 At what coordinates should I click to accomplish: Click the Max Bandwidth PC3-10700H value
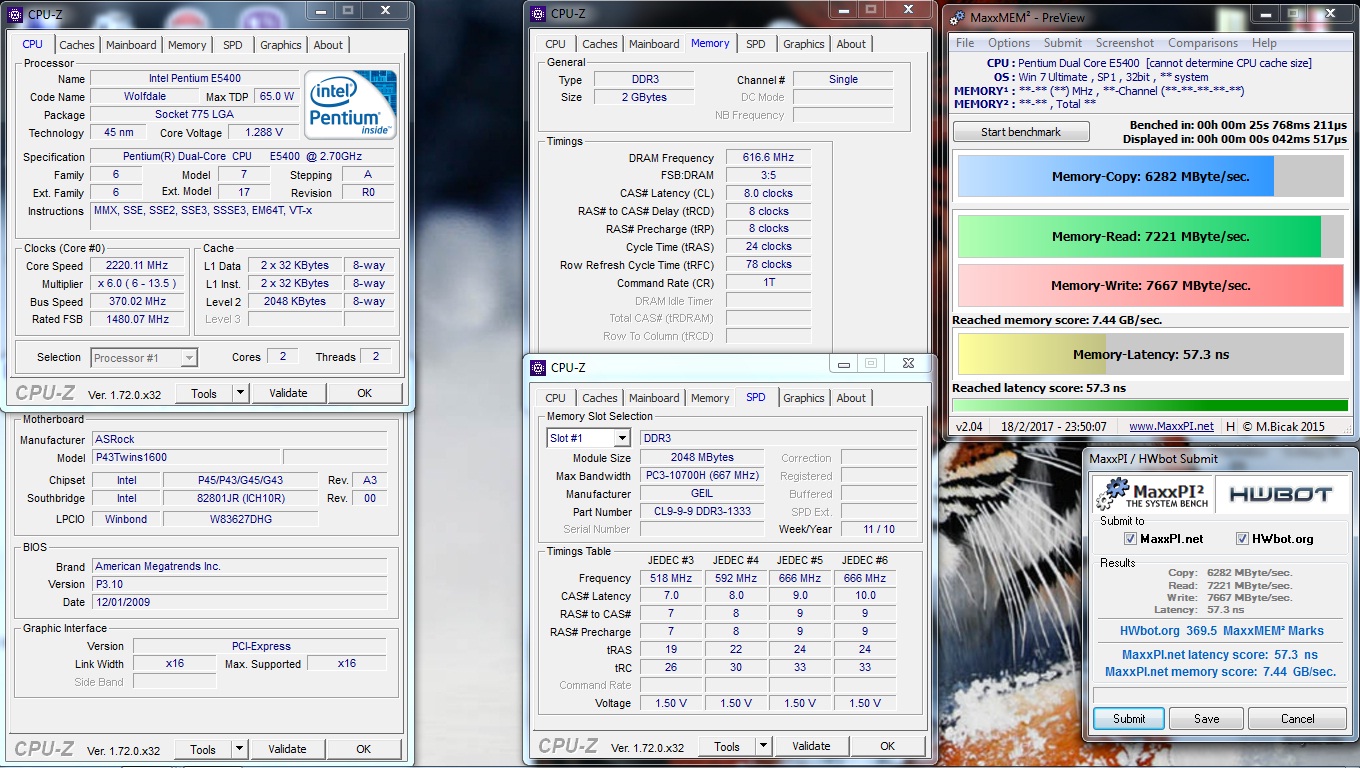(700, 476)
